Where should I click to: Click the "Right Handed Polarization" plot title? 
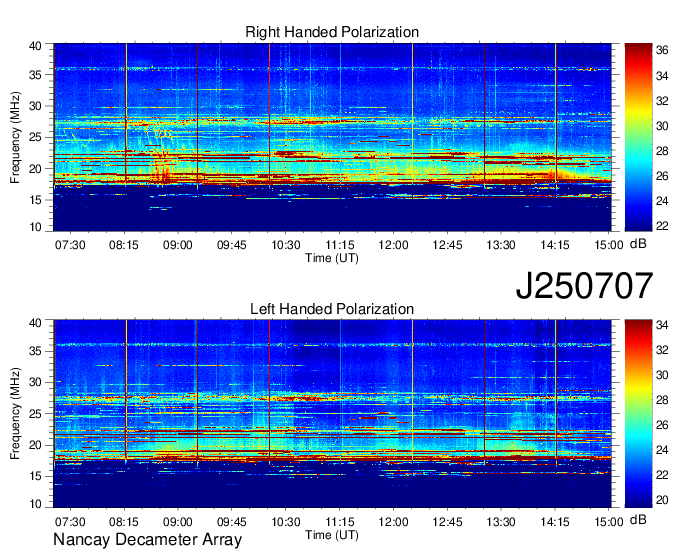[332, 32]
